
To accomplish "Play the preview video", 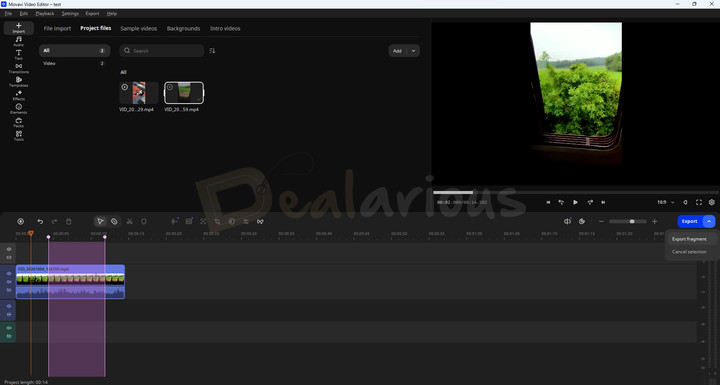I will pos(575,202).
